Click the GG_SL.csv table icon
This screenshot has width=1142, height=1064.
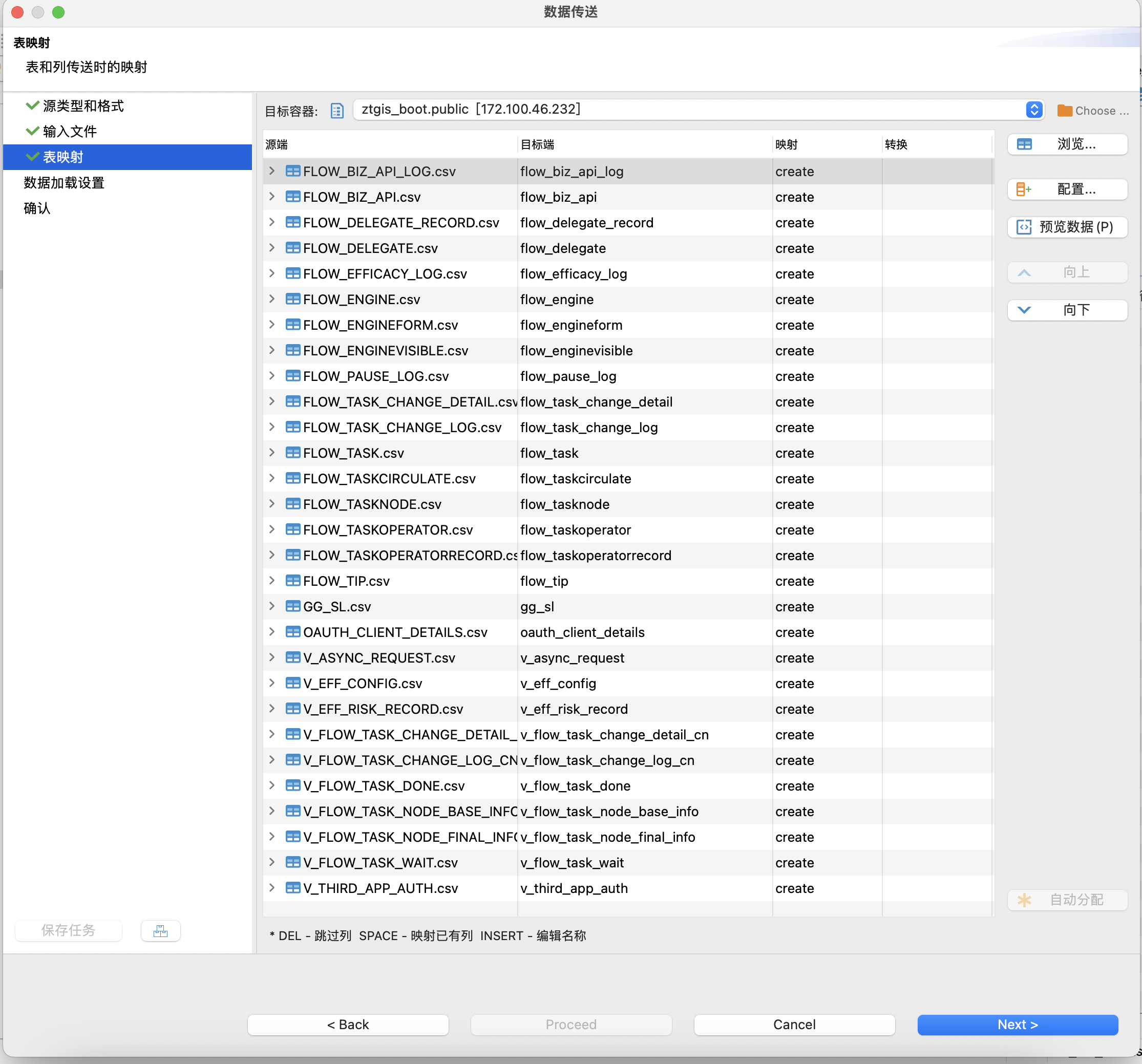pyautogui.click(x=293, y=607)
